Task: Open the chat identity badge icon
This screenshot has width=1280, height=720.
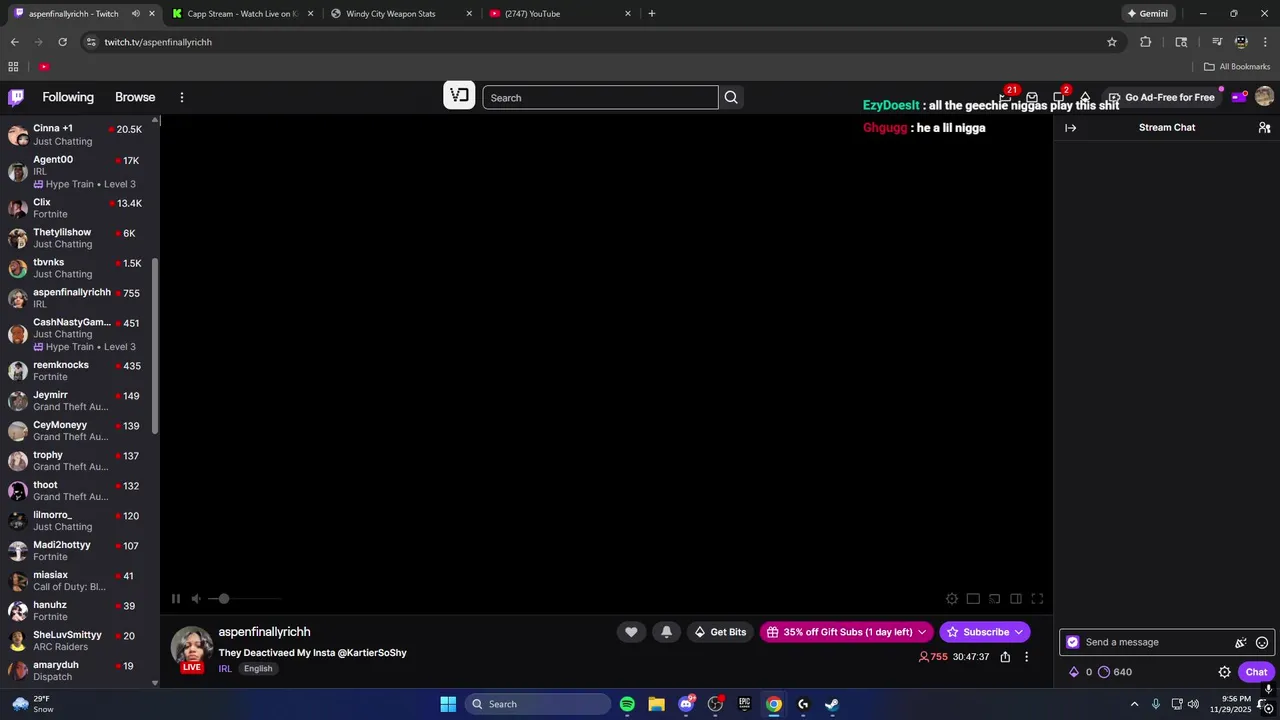Action: [x=1073, y=642]
